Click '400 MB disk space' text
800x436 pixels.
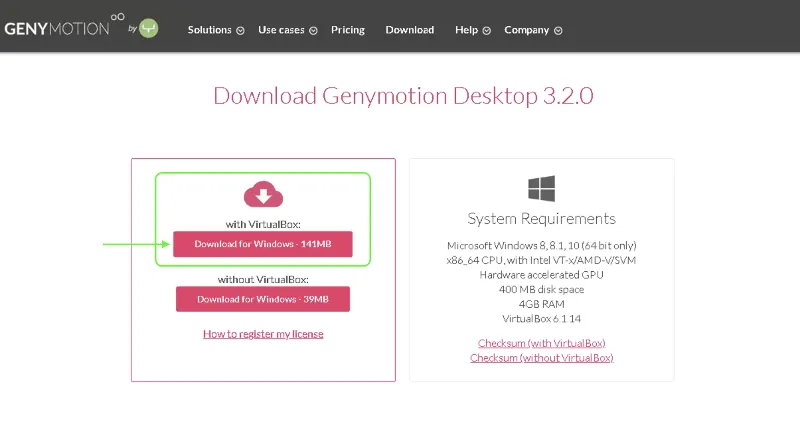tap(541, 290)
